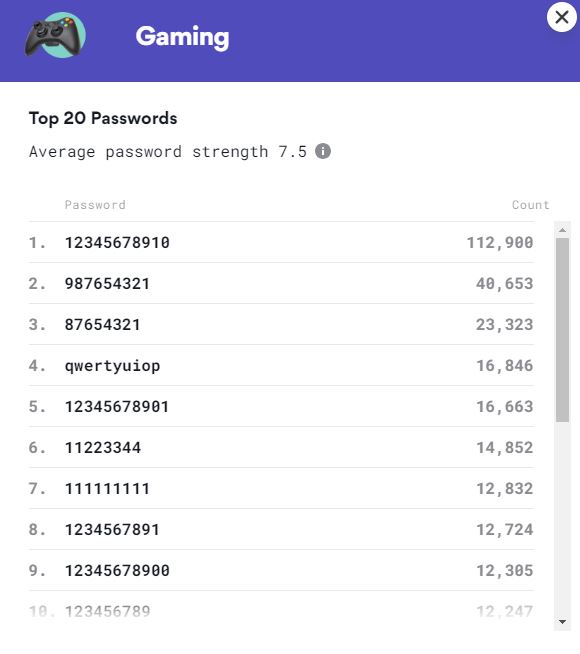Screen dimensions: 580x654
Task: Select the 987654321 password row
Action: (x=281, y=283)
